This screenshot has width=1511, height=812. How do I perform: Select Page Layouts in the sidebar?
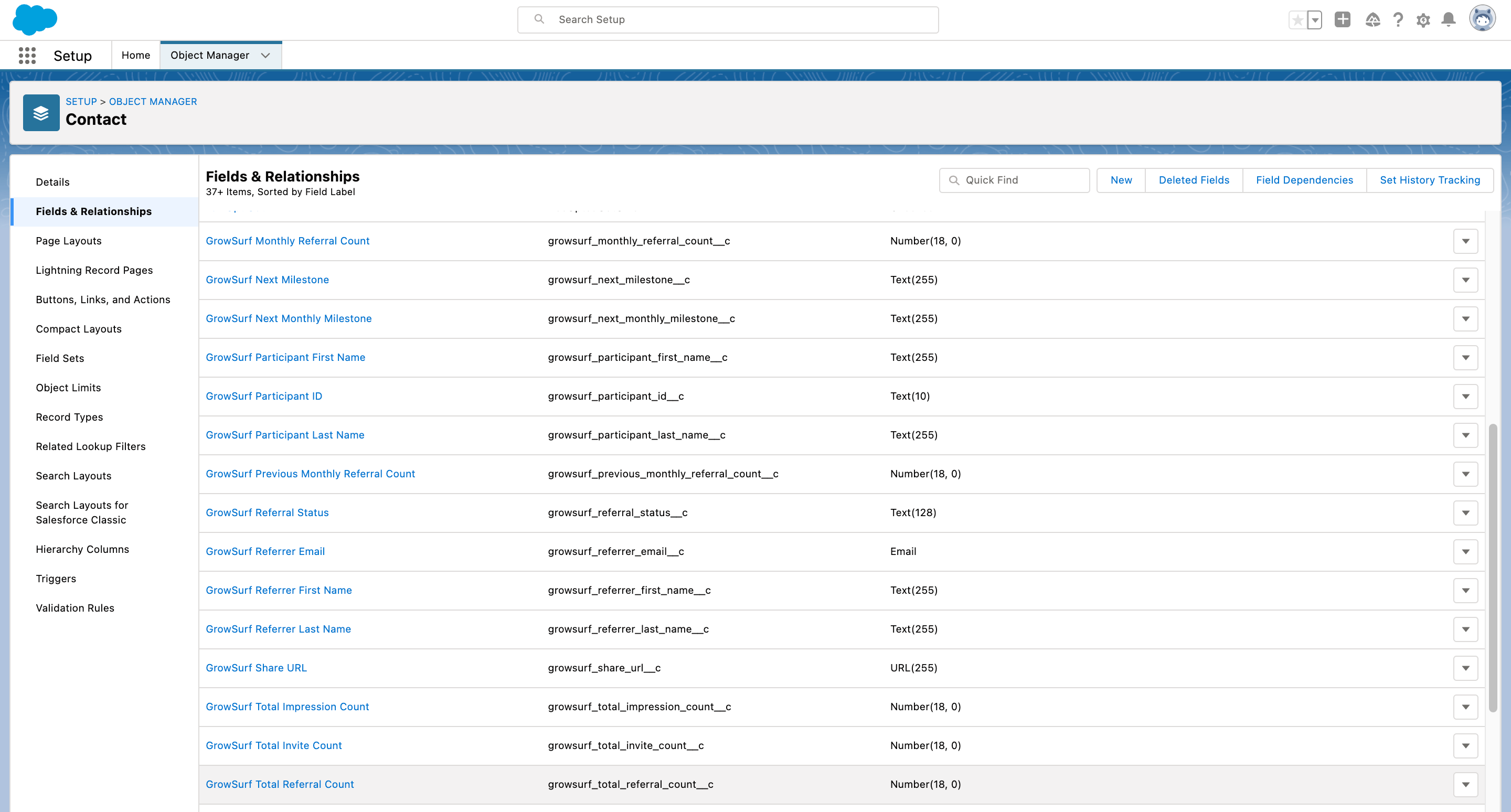[x=68, y=240]
